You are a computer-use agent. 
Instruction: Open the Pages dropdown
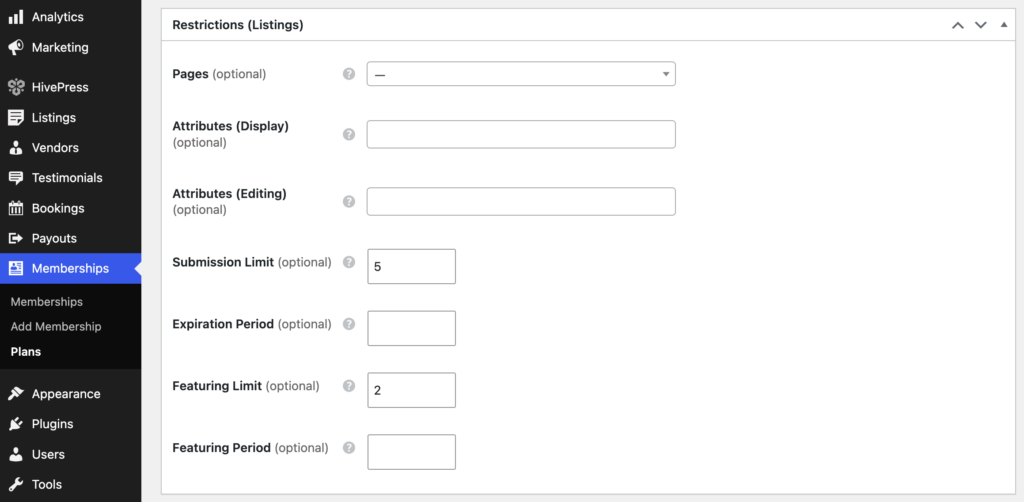point(521,74)
